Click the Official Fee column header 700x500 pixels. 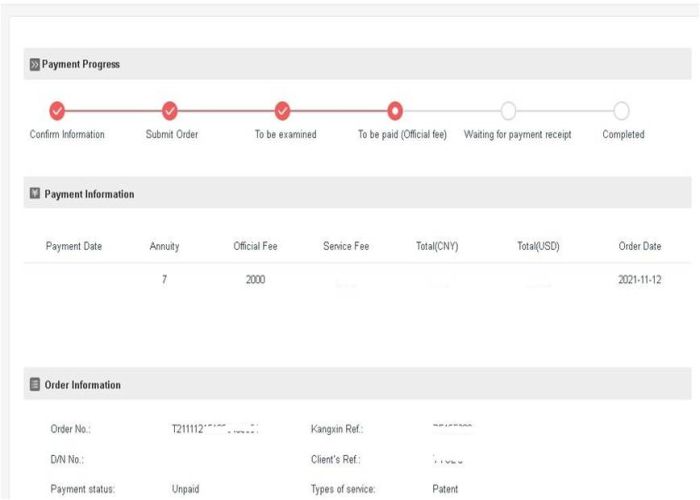(x=255, y=246)
